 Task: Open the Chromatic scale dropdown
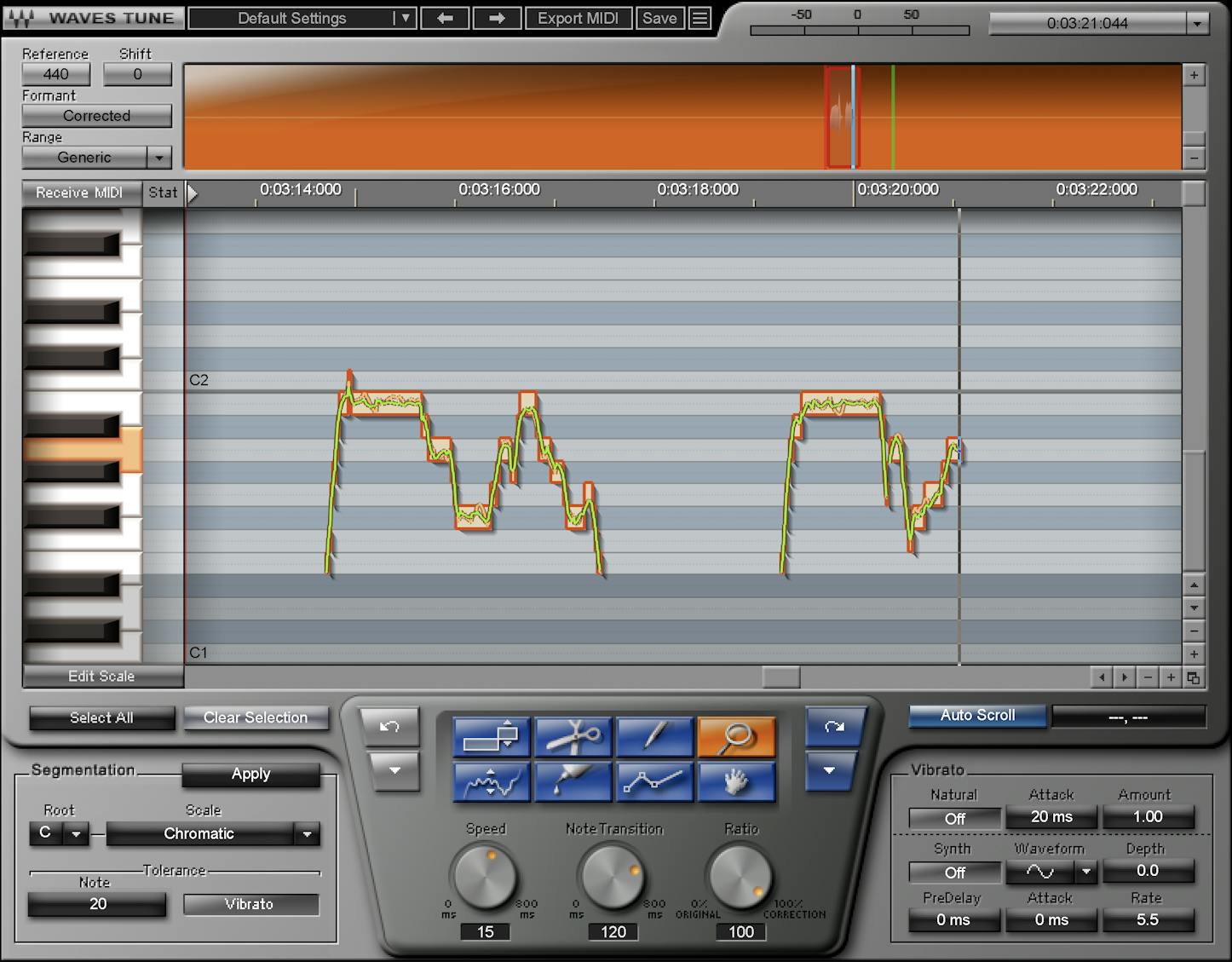coord(306,834)
